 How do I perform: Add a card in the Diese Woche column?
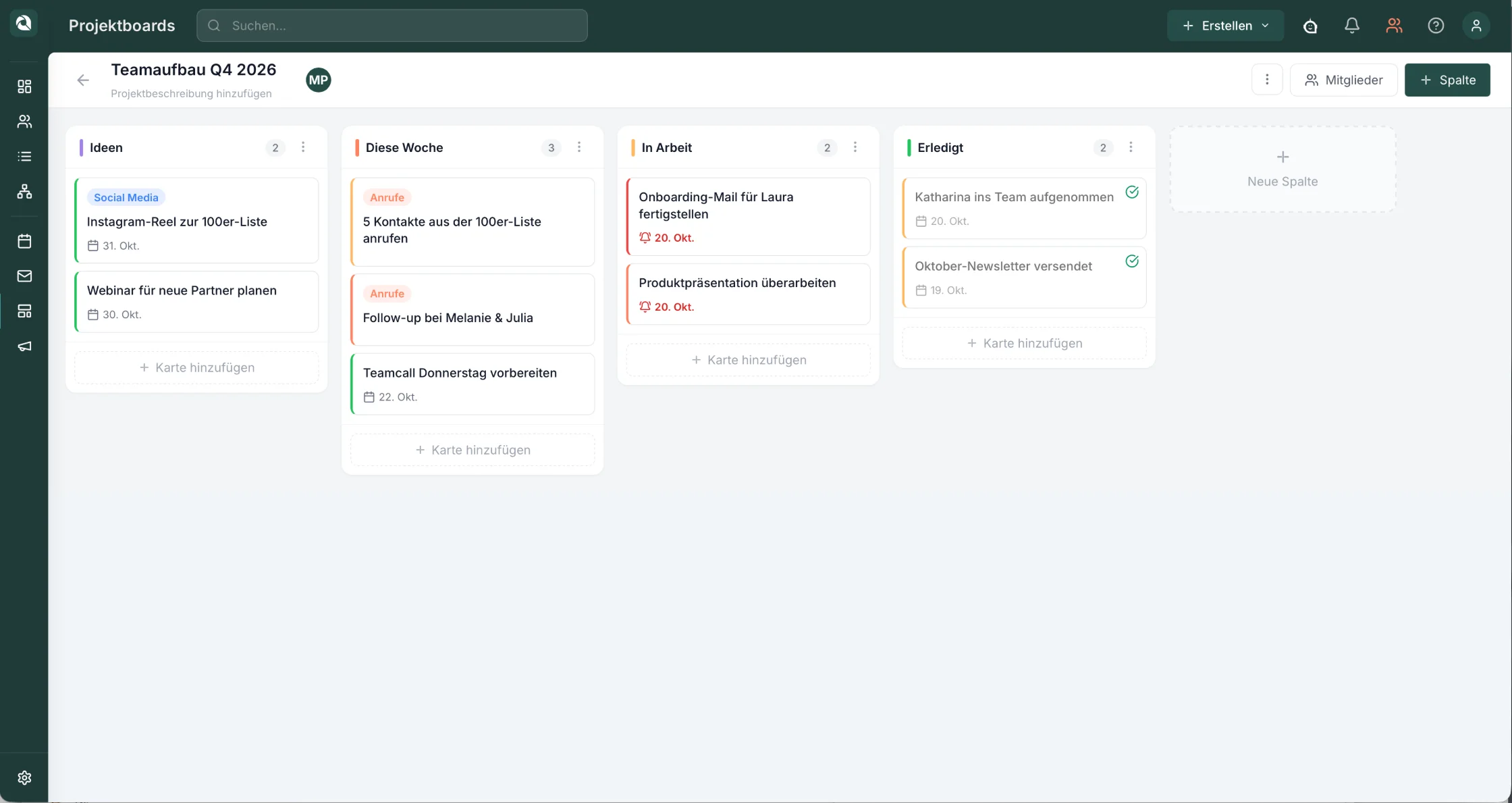(473, 450)
